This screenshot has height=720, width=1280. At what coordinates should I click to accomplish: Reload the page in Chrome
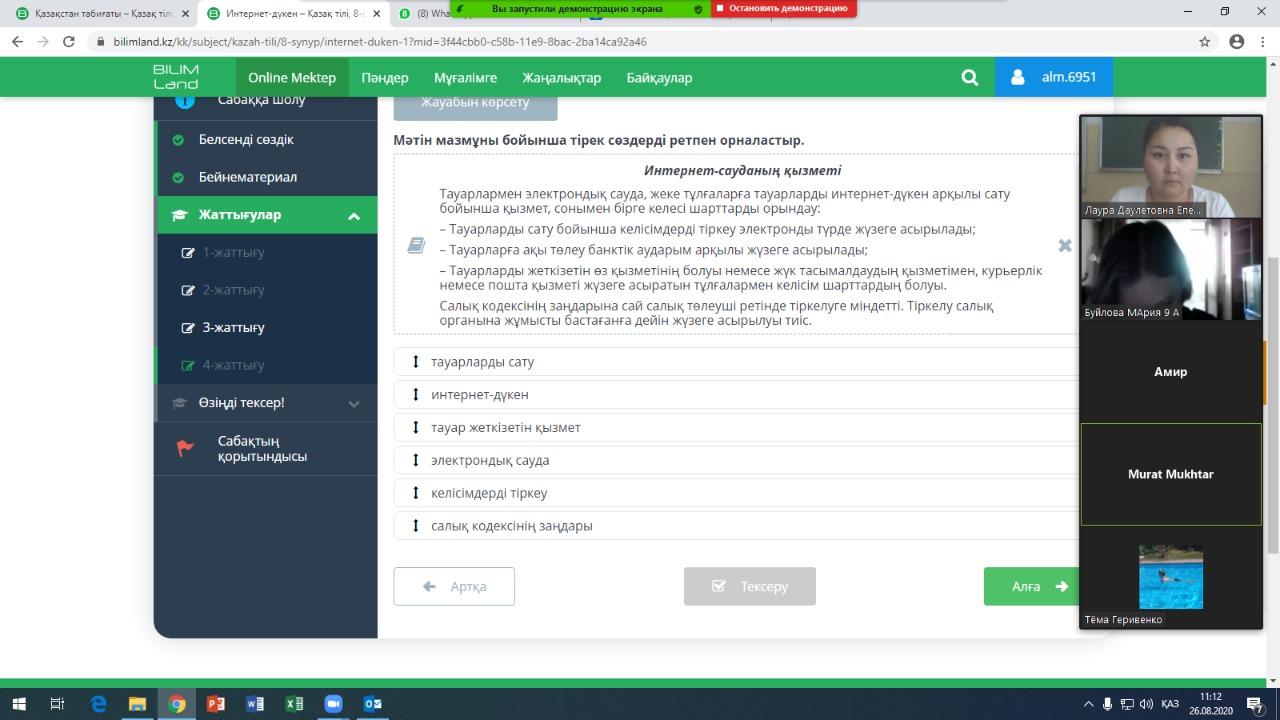pyautogui.click(x=69, y=42)
